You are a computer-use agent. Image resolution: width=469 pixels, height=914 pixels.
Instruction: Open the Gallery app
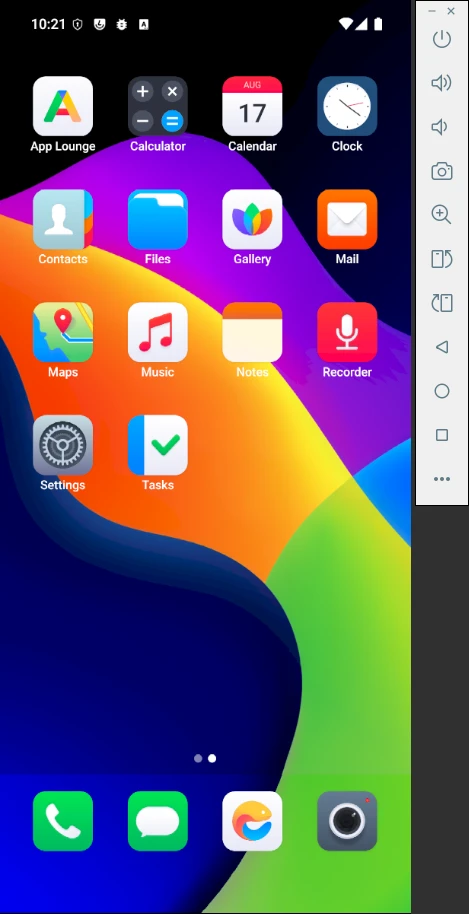(x=252, y=219)
